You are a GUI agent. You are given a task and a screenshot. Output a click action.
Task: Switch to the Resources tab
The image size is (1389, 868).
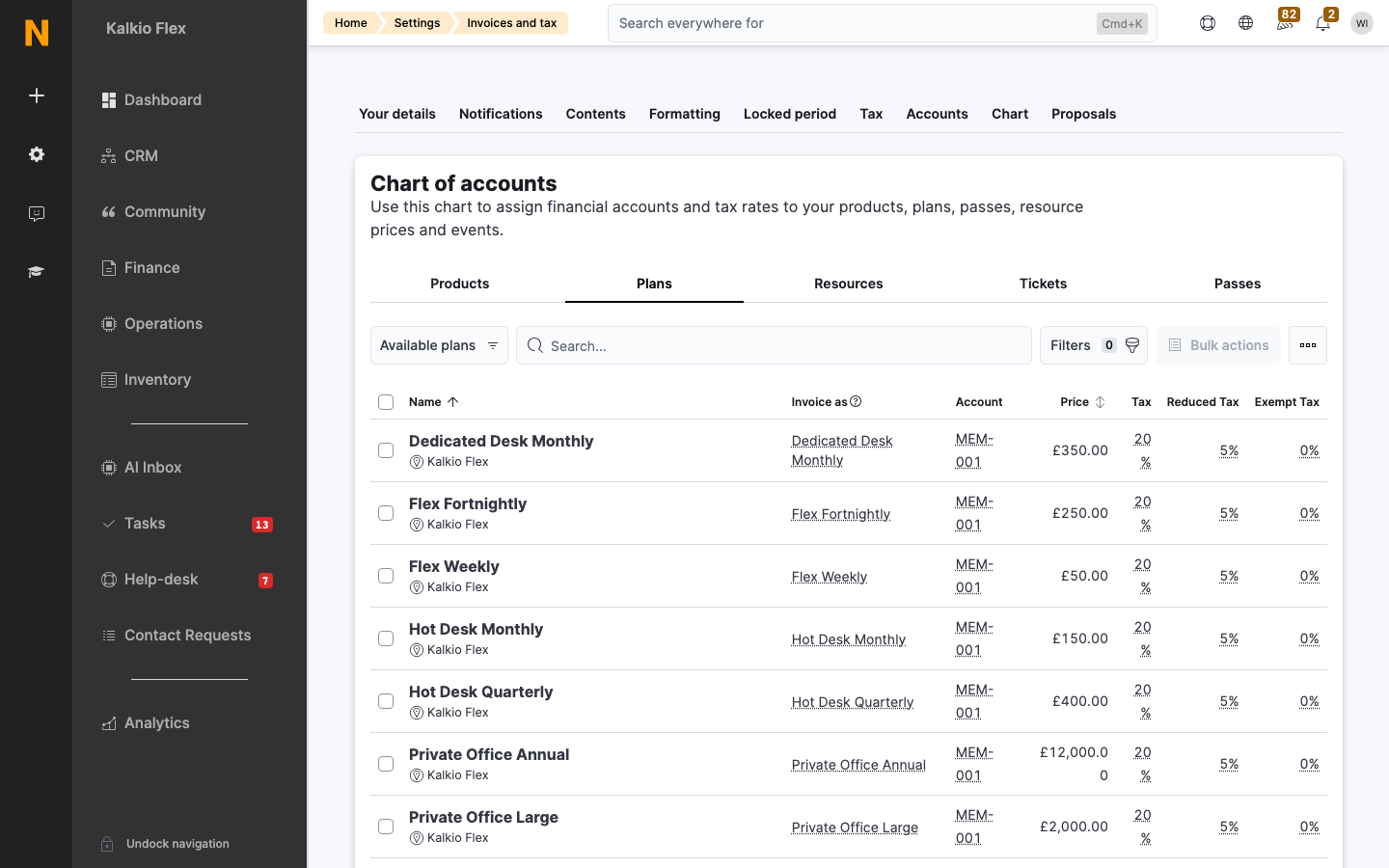pyautogui.click(x=849, y=284)
